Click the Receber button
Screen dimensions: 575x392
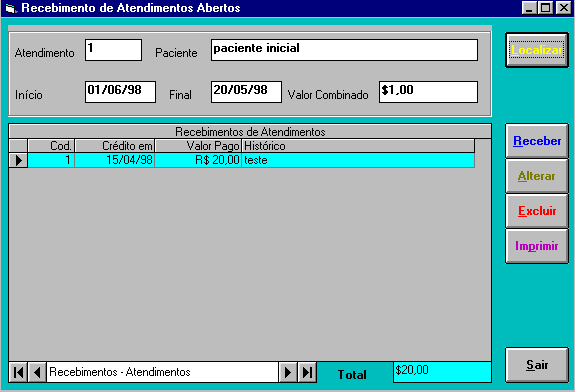(537, 141)
